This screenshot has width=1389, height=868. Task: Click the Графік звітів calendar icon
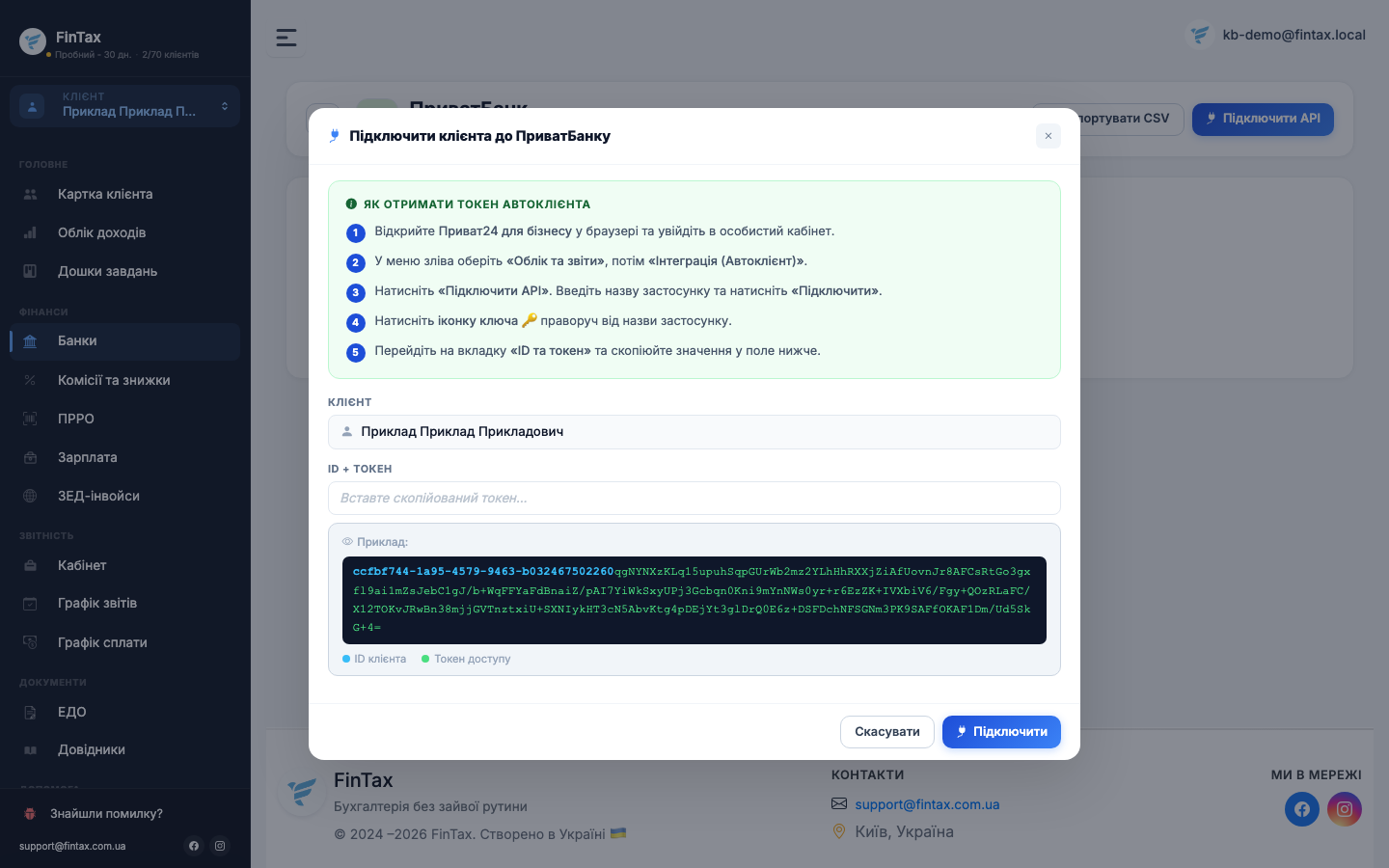[x=30, y=604]
